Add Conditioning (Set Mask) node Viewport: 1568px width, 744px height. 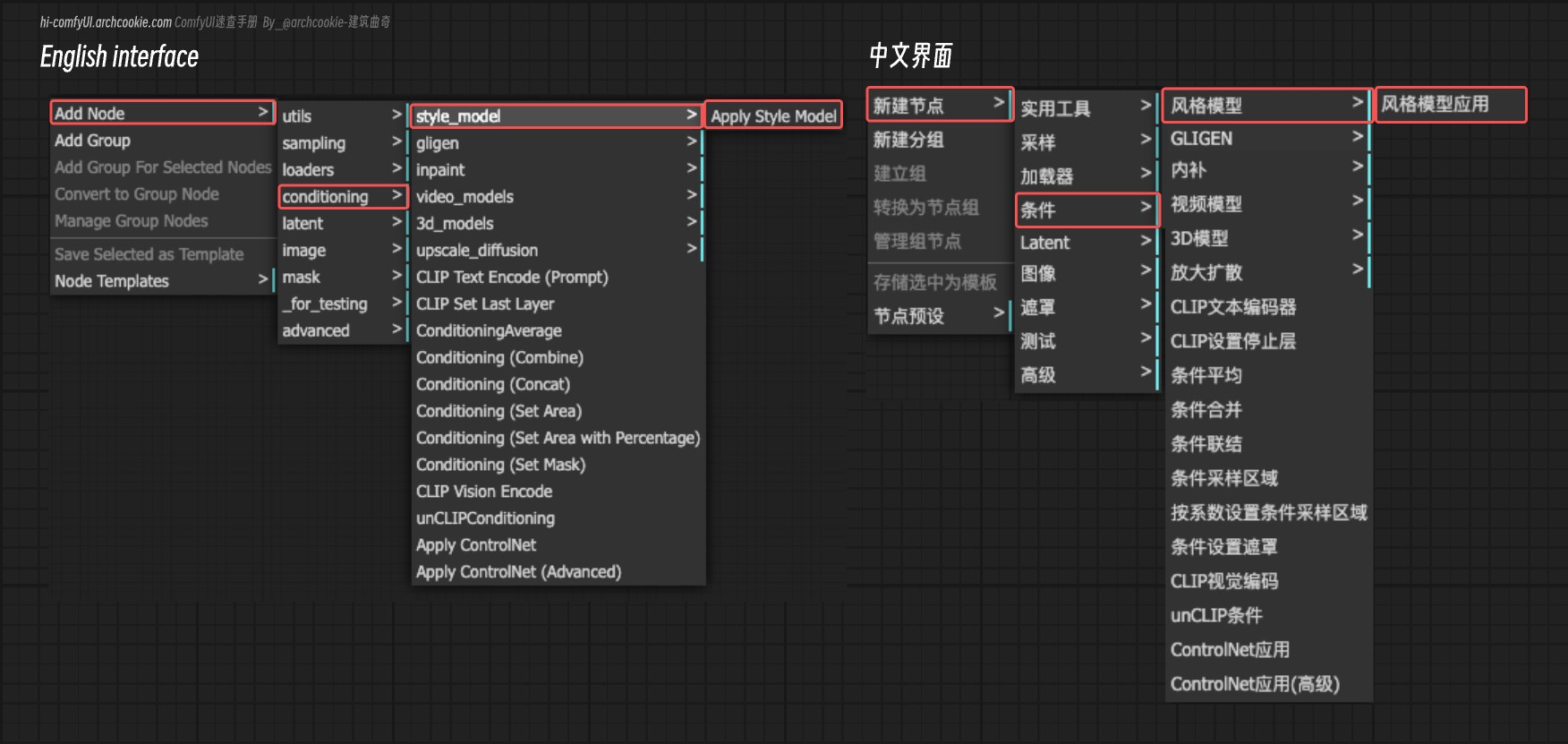557,465
